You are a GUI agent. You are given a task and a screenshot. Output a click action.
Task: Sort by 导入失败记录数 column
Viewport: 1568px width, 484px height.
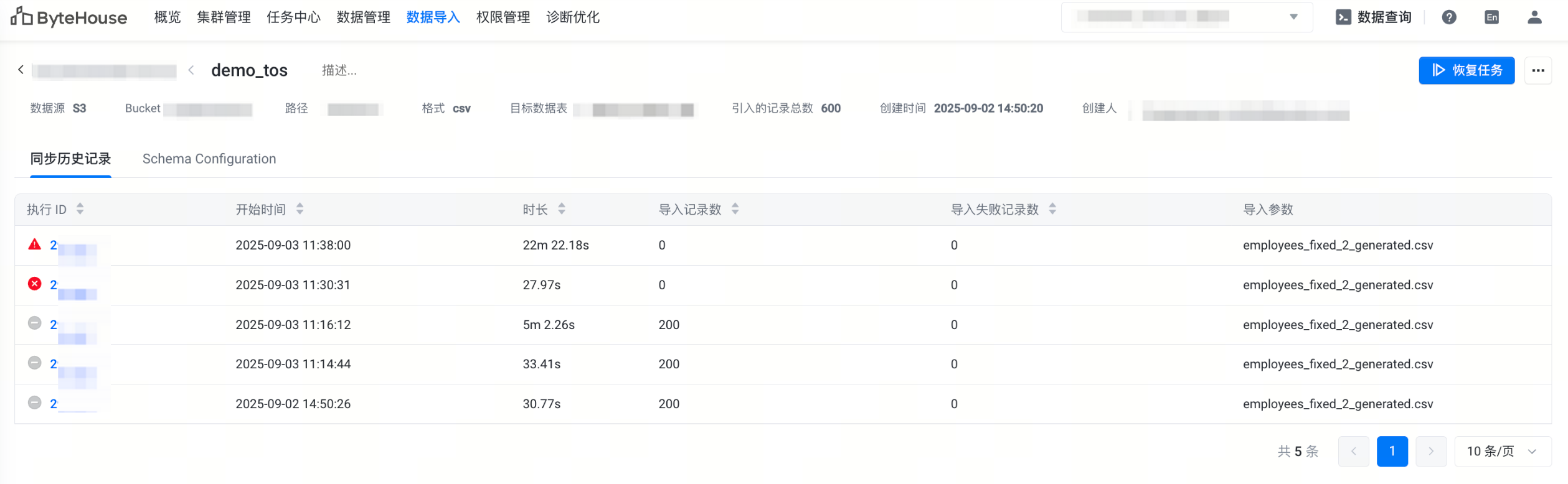1052,209
